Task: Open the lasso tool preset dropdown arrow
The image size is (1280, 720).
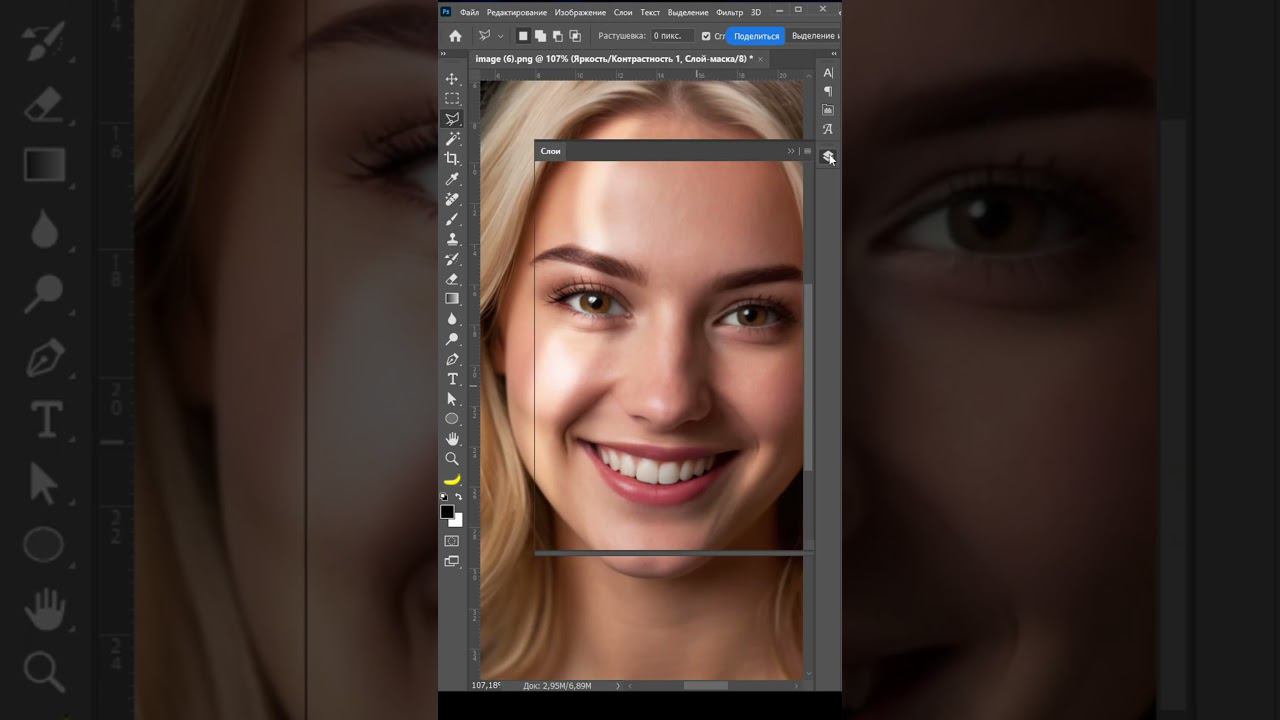Action: pos(501,36)
